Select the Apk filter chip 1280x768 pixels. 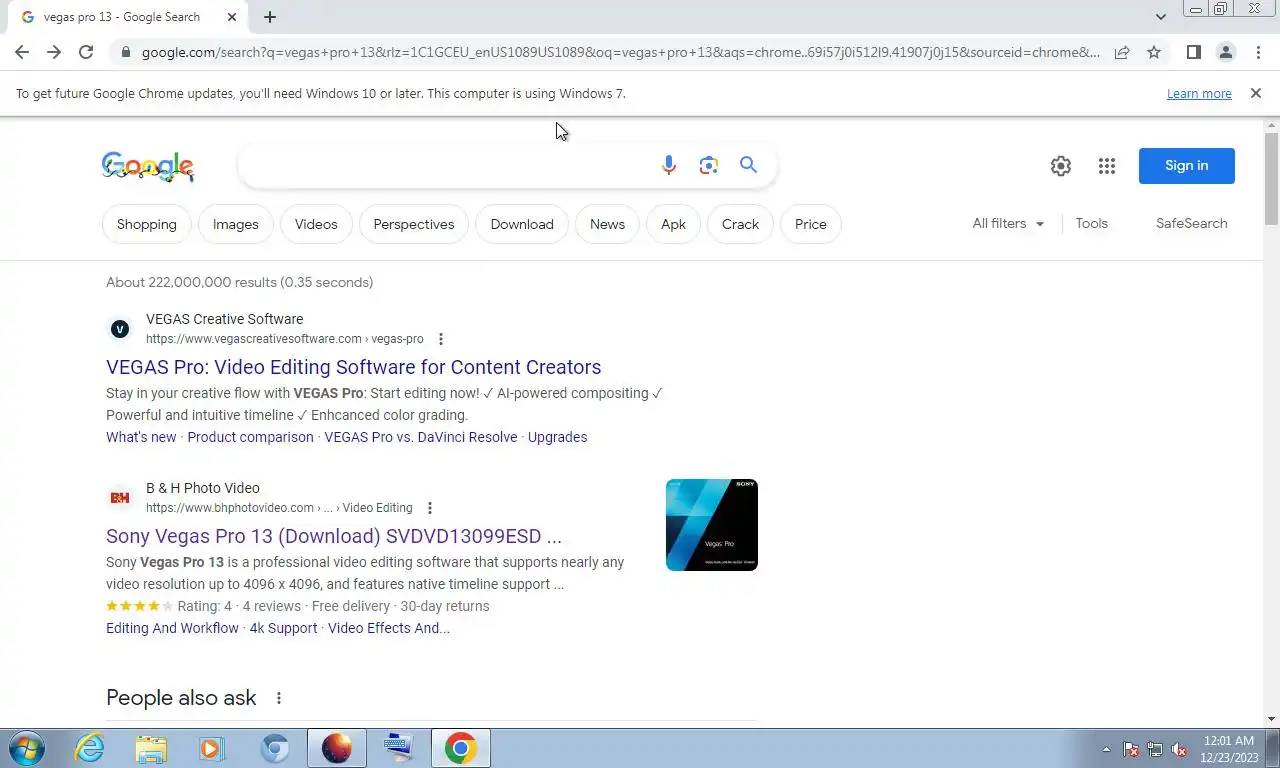click(x=673, y=224)
